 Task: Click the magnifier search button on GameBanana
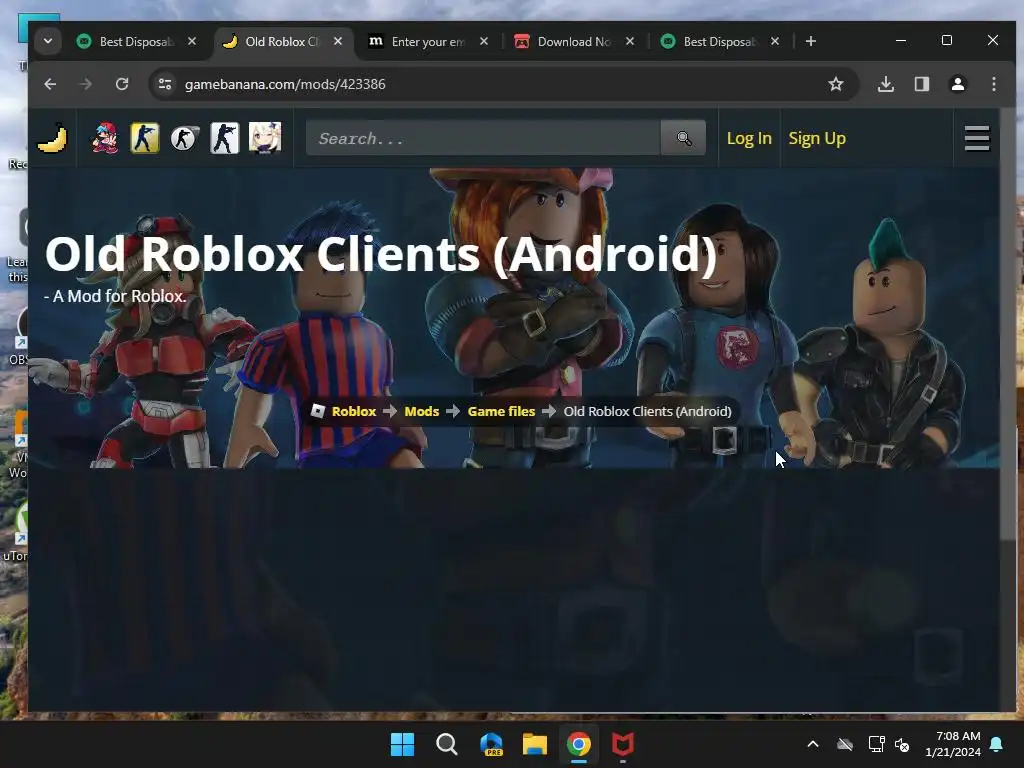click(x=683, y=138)
